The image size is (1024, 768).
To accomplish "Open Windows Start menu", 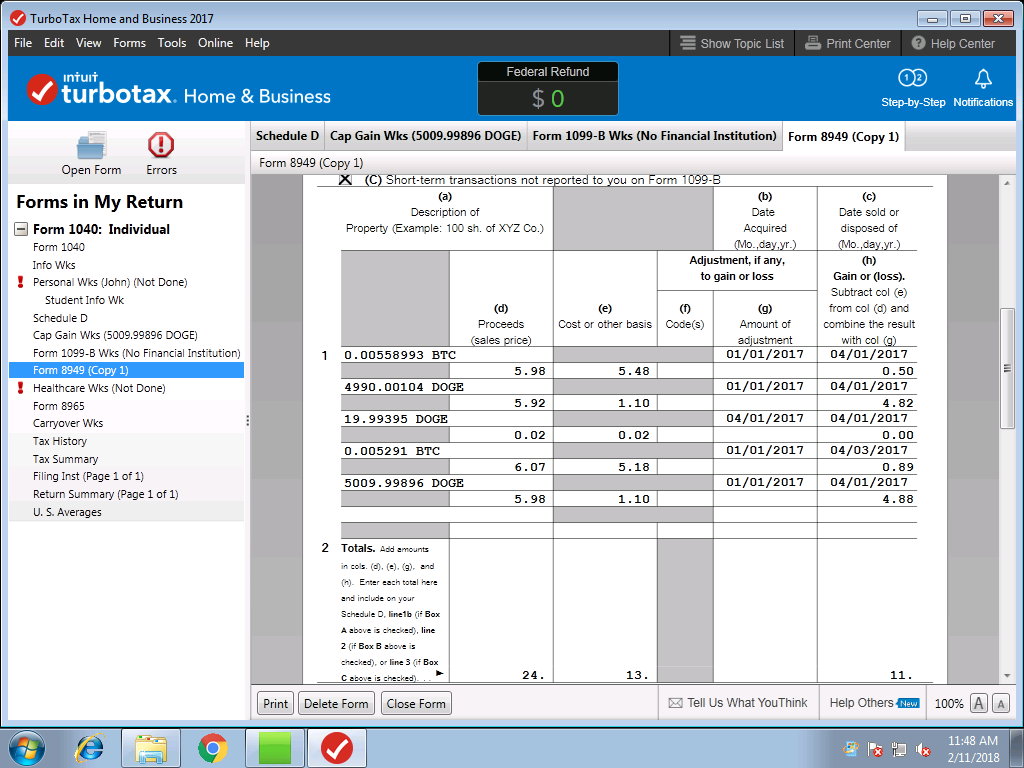I will point(26,748).
